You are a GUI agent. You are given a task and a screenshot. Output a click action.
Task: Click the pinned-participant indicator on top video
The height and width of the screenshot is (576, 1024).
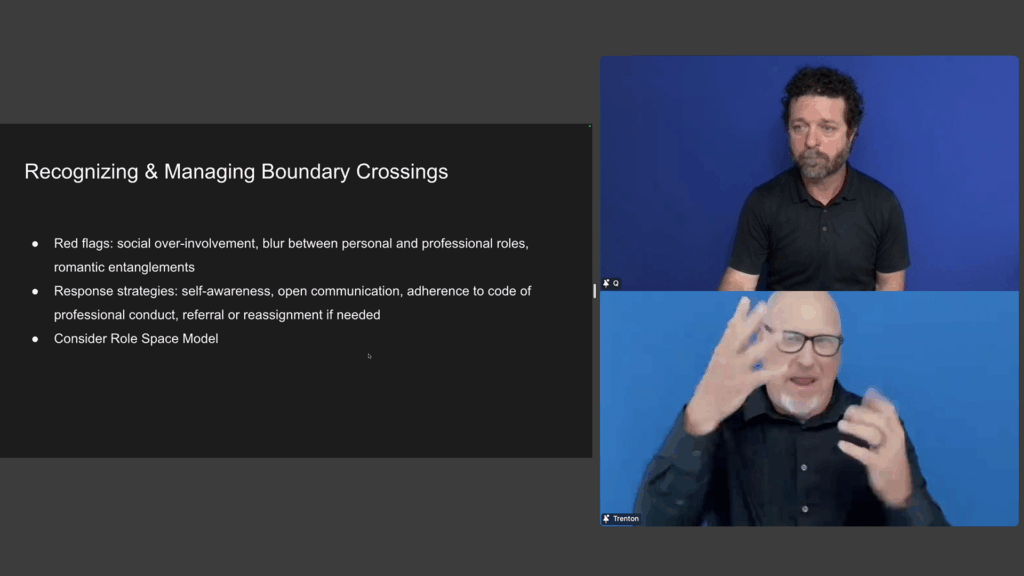coord(606,283)
